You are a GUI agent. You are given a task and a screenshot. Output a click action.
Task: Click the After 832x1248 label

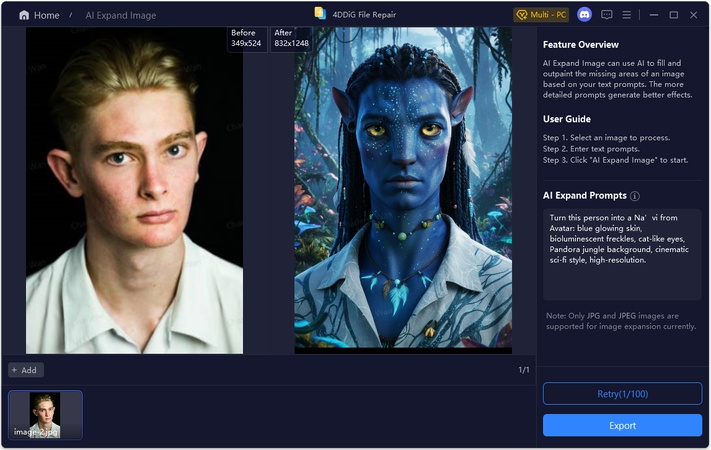pyautogui.click(x=291, y=38)
